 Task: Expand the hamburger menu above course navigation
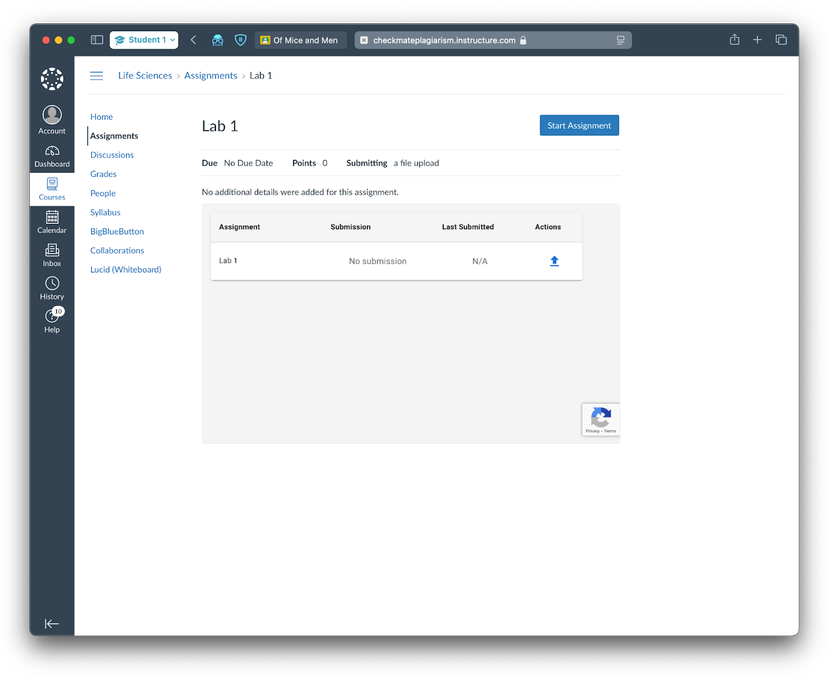point(96,75)
